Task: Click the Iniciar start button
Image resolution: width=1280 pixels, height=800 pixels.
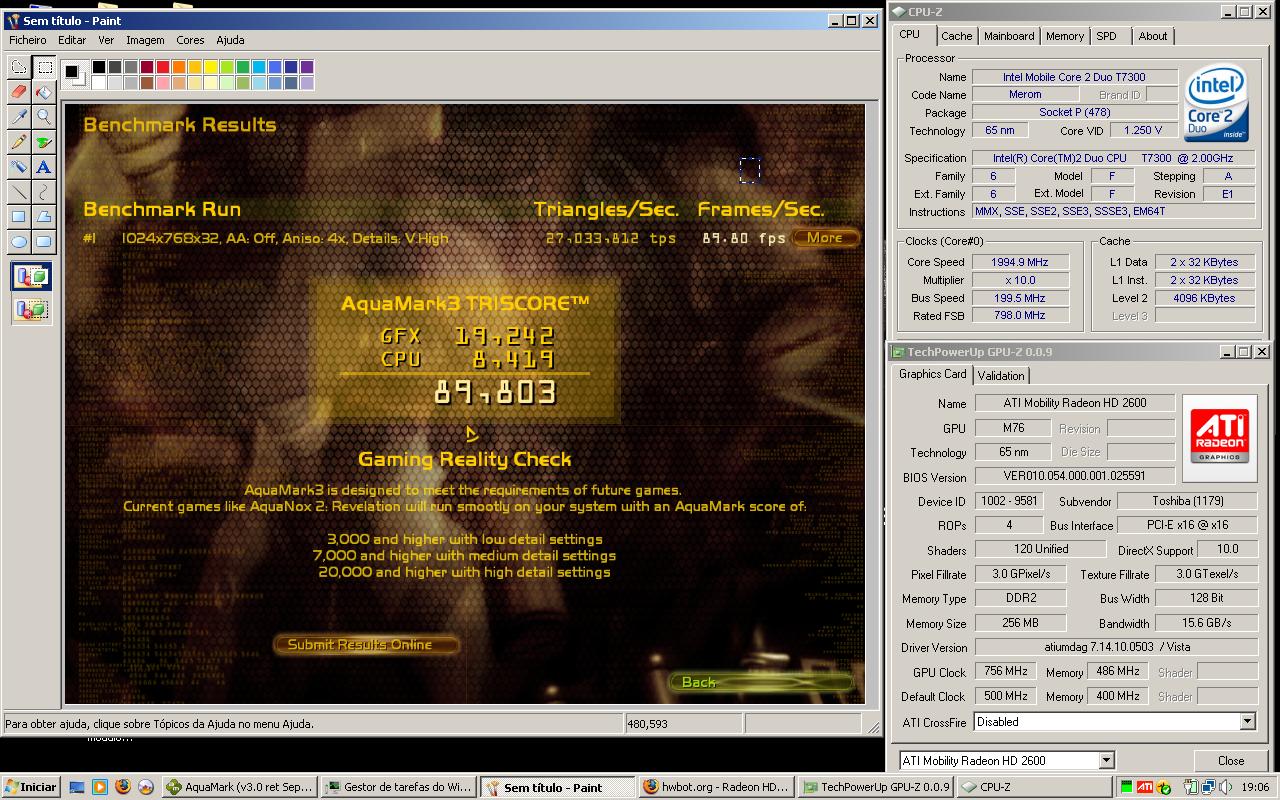Action: coord(30,787)
